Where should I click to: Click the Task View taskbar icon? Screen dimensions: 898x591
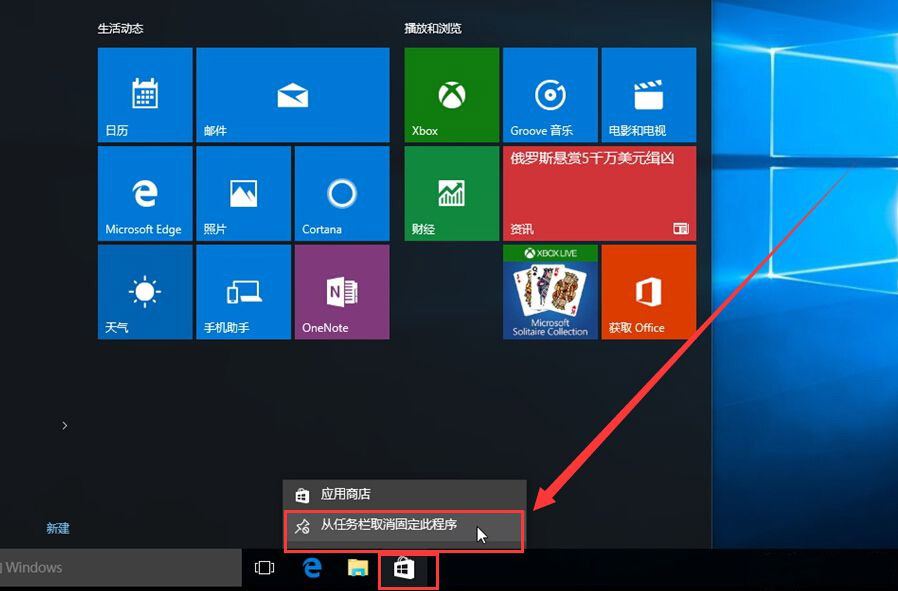[264, 568]
